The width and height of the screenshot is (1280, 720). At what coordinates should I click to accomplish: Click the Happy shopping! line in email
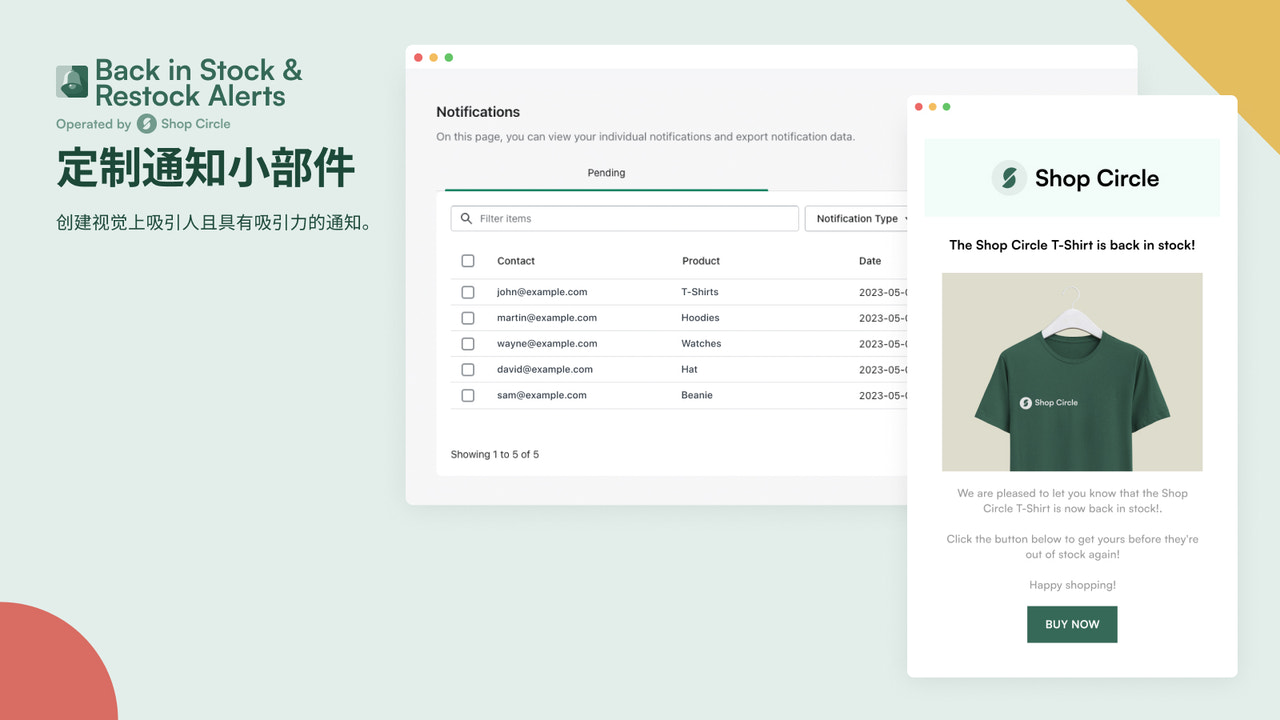coord(1072,585)
